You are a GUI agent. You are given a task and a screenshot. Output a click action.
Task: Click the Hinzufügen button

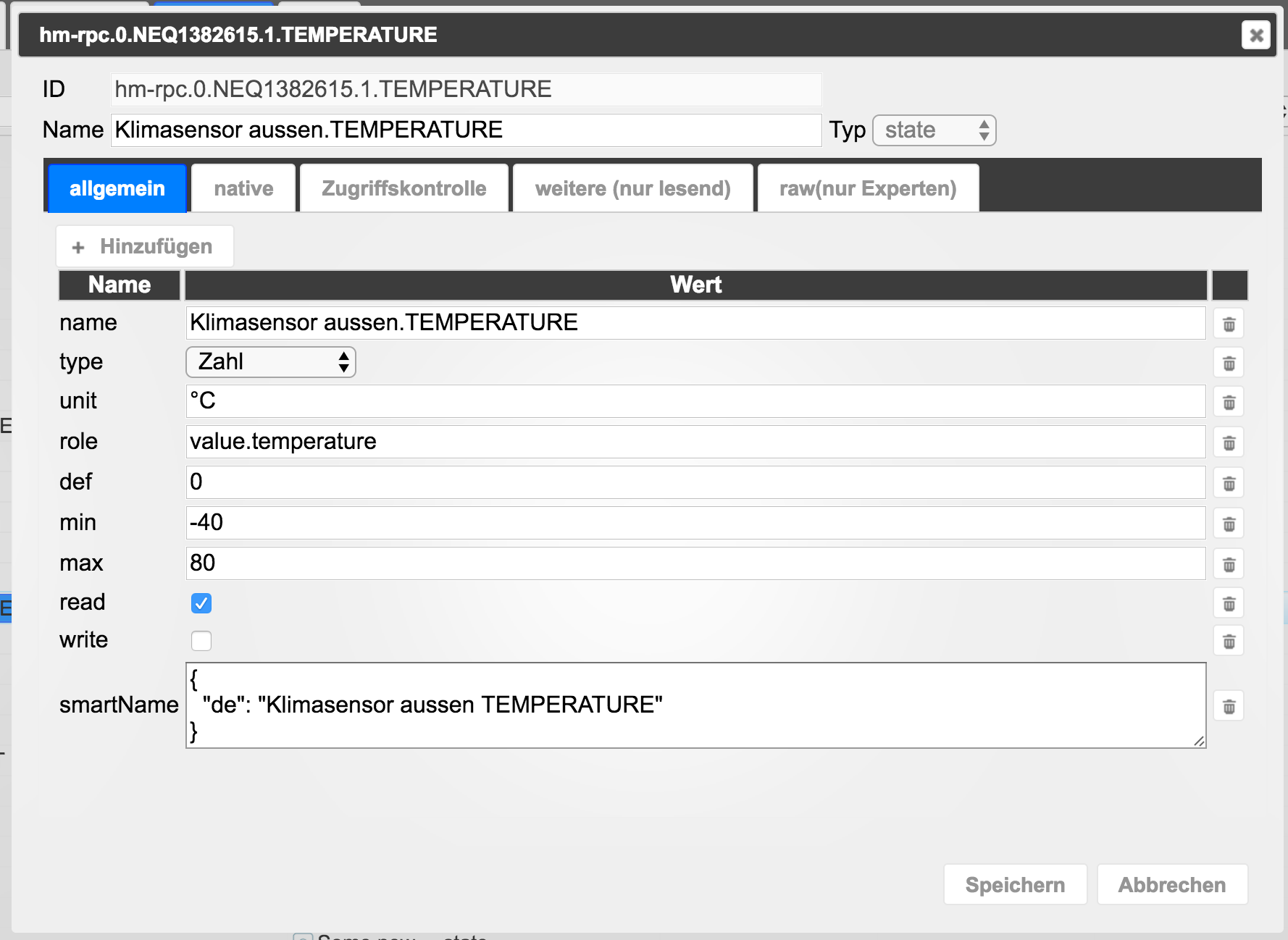point(145,246)
